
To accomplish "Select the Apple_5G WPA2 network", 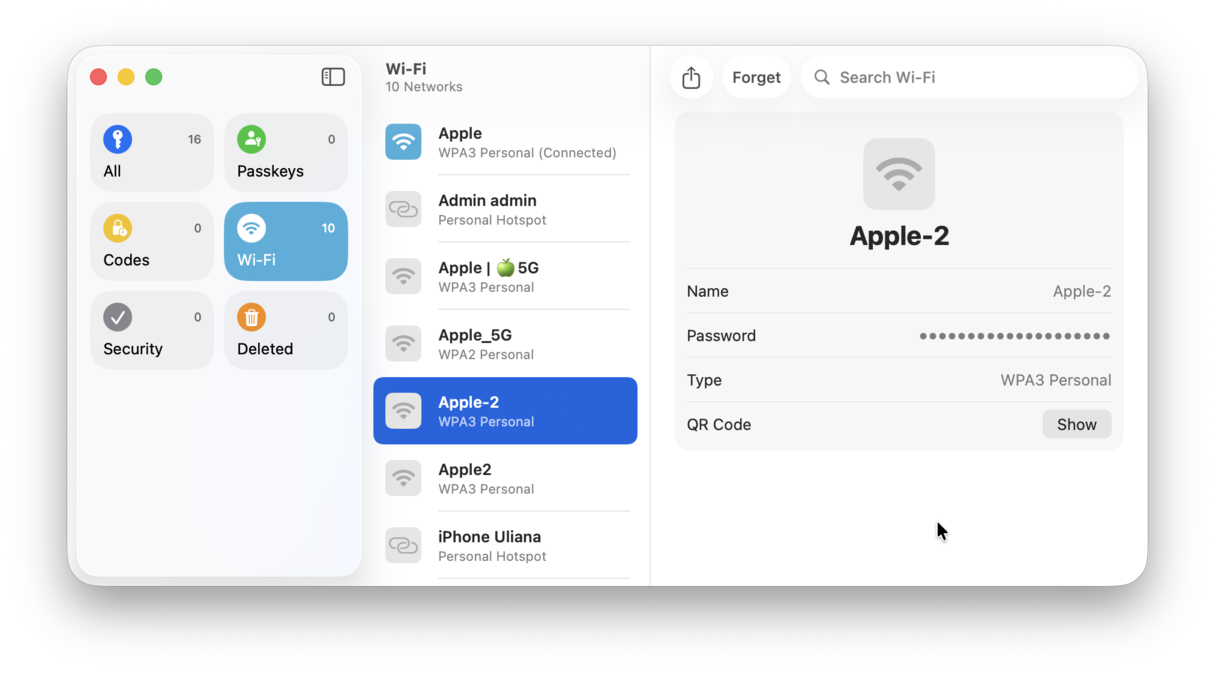I will (x=505, y=343).
